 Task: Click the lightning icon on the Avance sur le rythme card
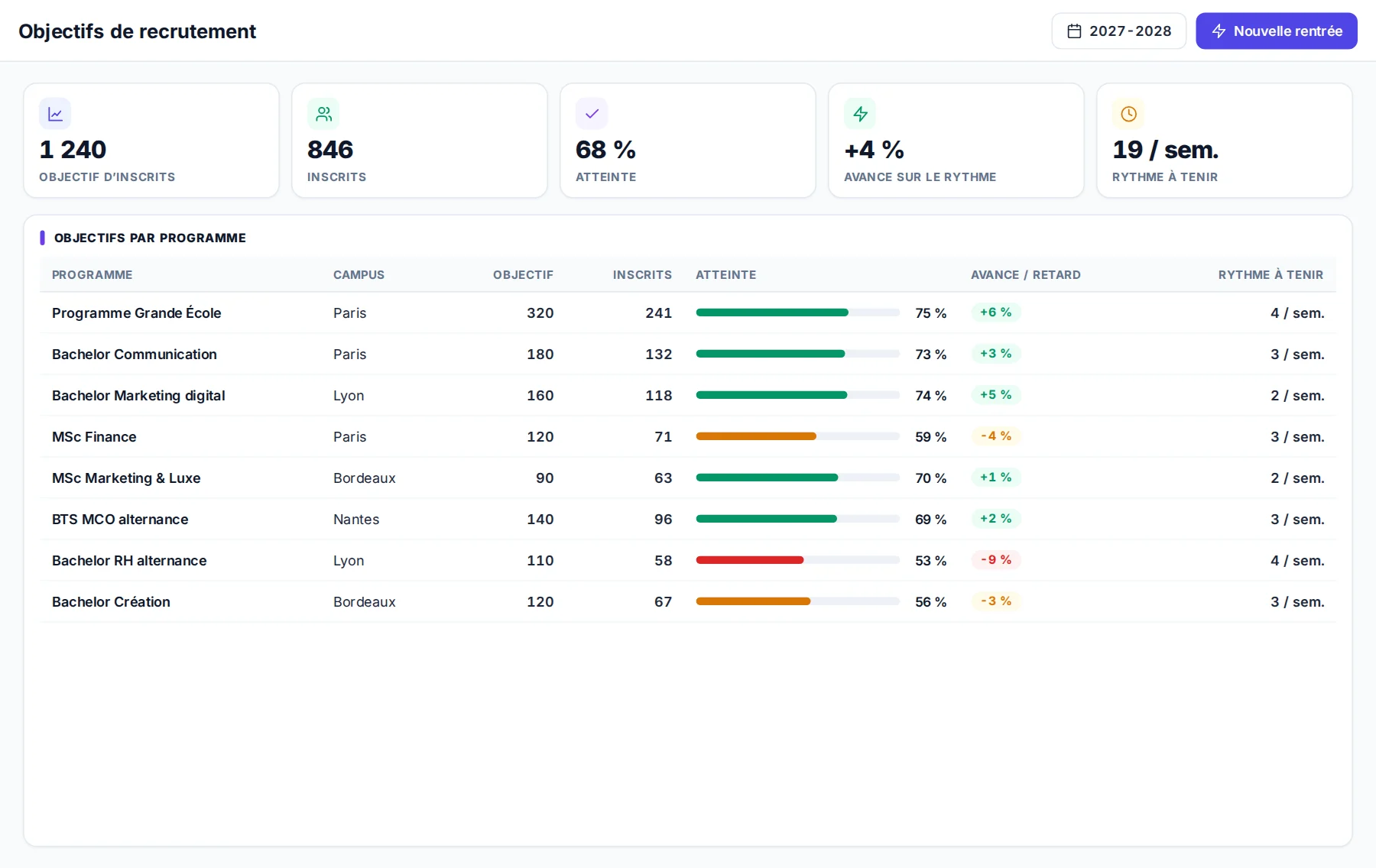(x=860, y=114)
